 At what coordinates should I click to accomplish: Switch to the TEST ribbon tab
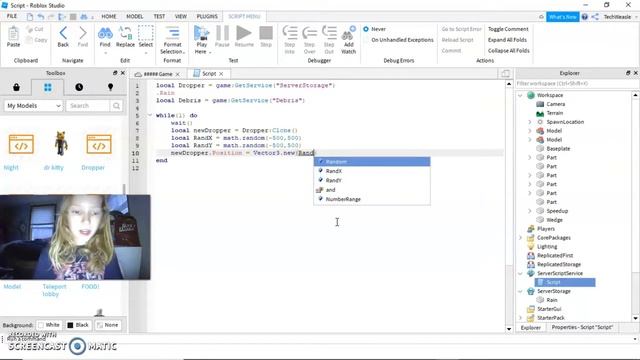159,16
